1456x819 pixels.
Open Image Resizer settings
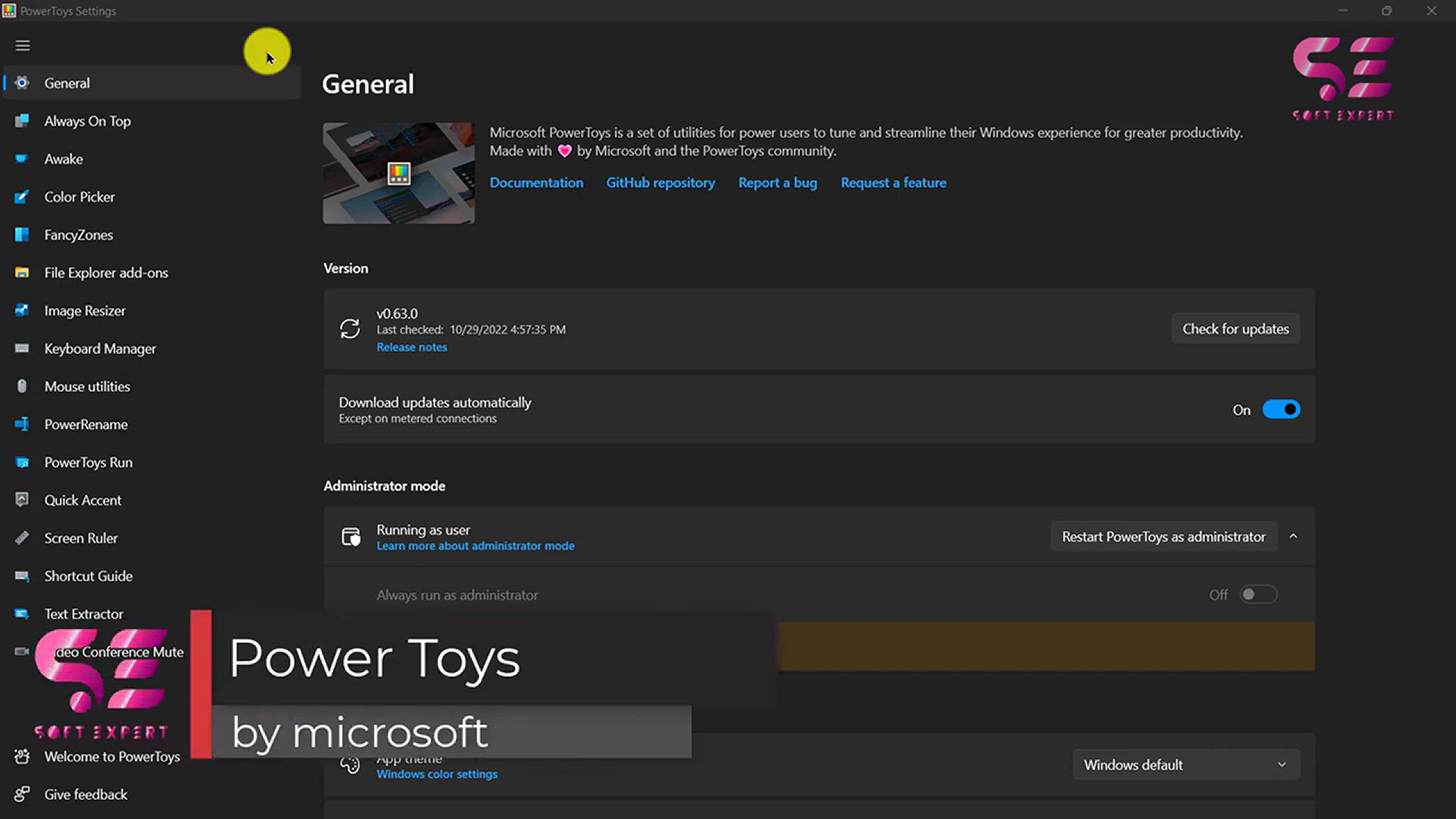tap(152, 310)
